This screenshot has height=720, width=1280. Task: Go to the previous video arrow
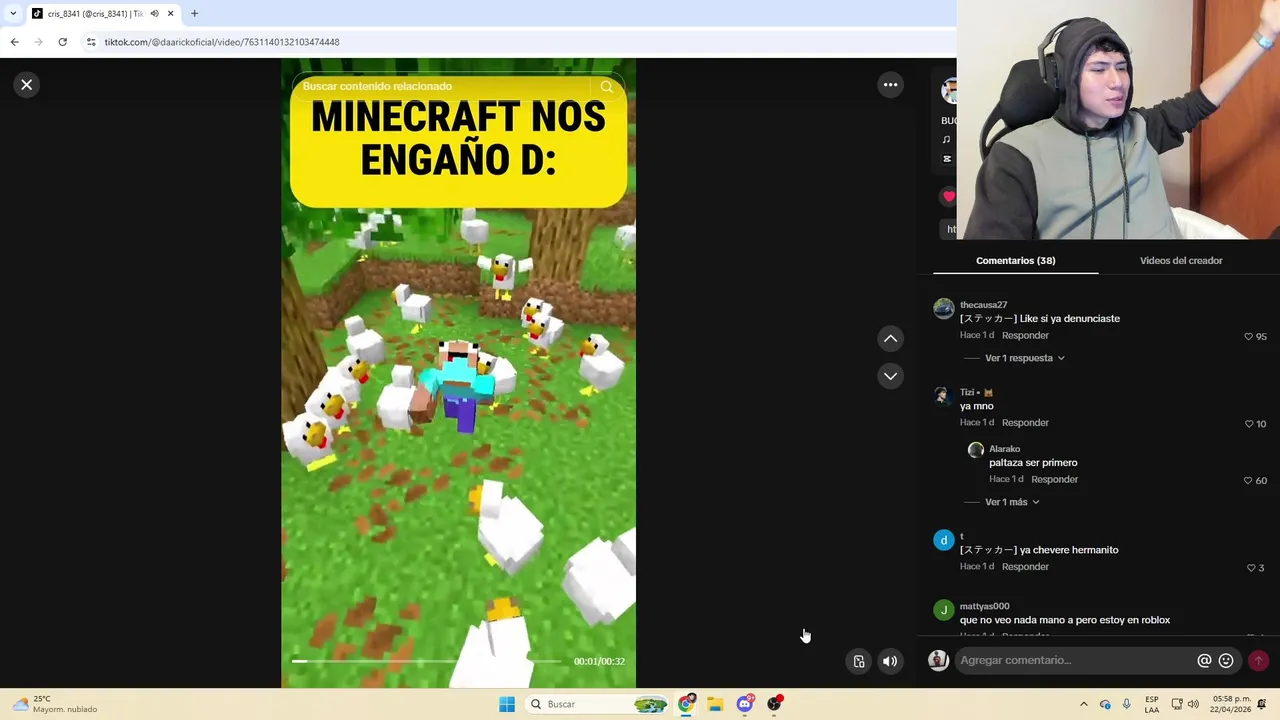890,339
